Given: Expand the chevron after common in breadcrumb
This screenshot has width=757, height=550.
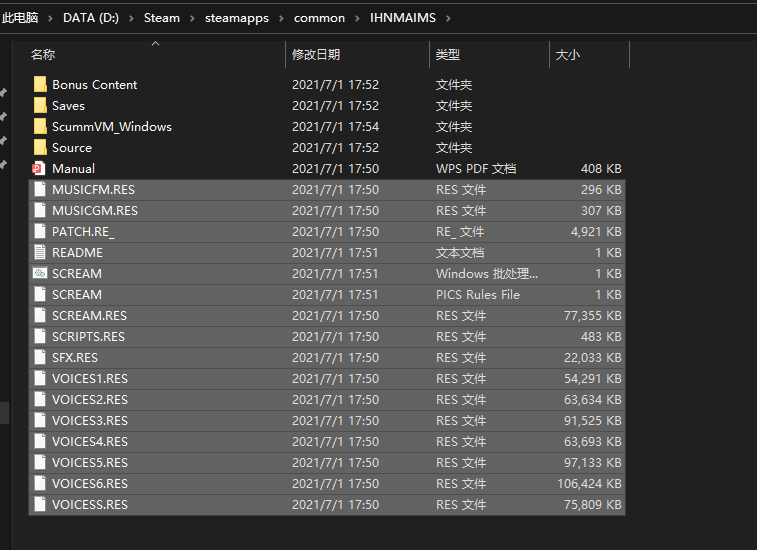Looking at the screenshot, I should click(357, 18).
